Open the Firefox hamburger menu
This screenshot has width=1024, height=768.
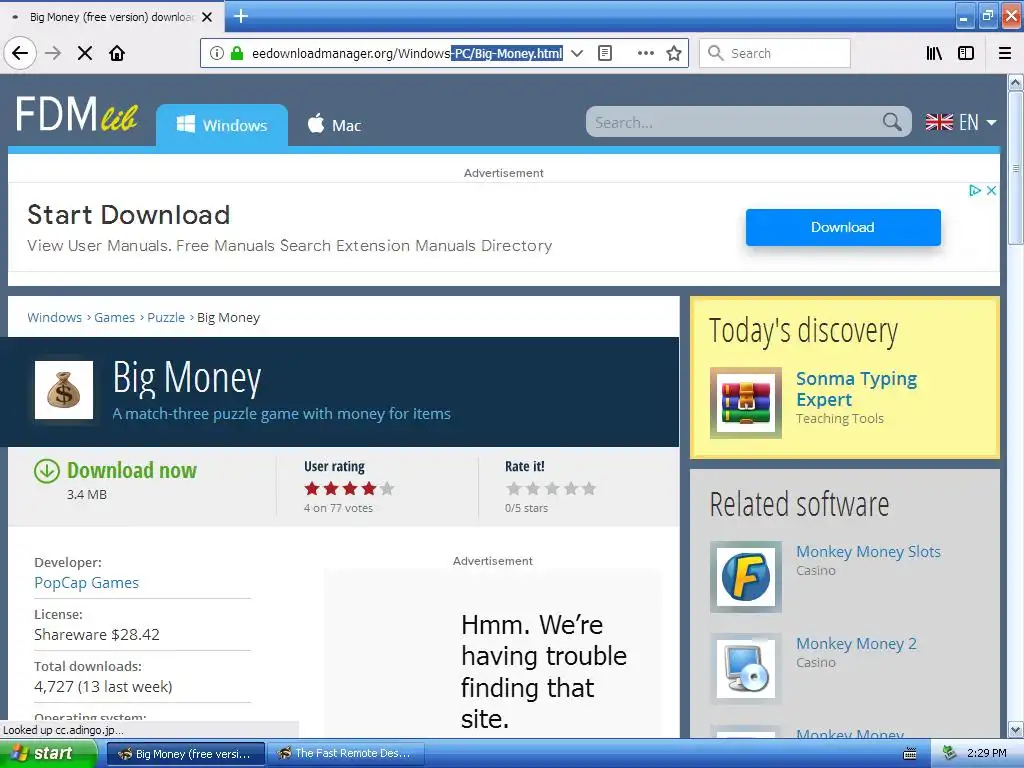coord(1004,53)
